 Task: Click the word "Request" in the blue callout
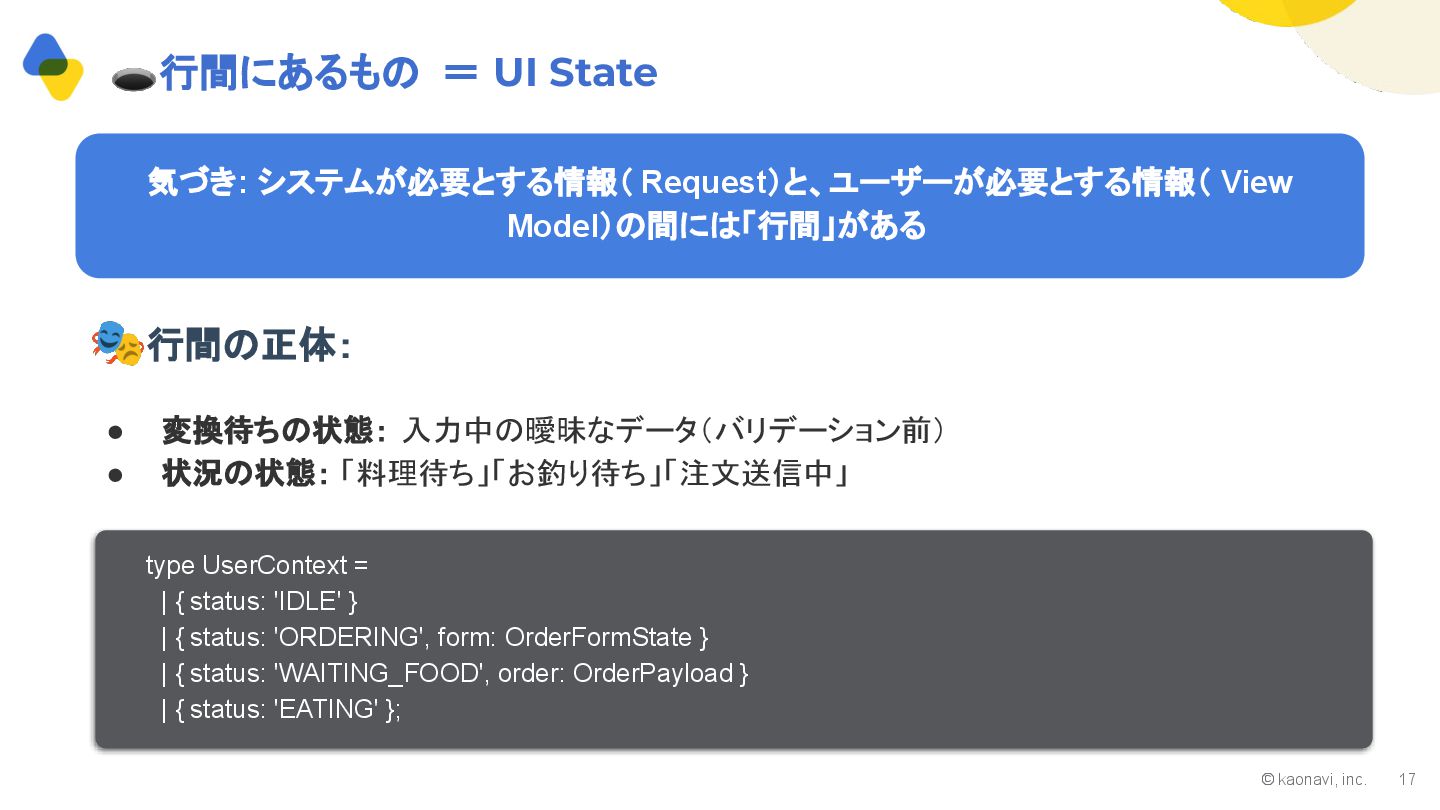[701, 183]
